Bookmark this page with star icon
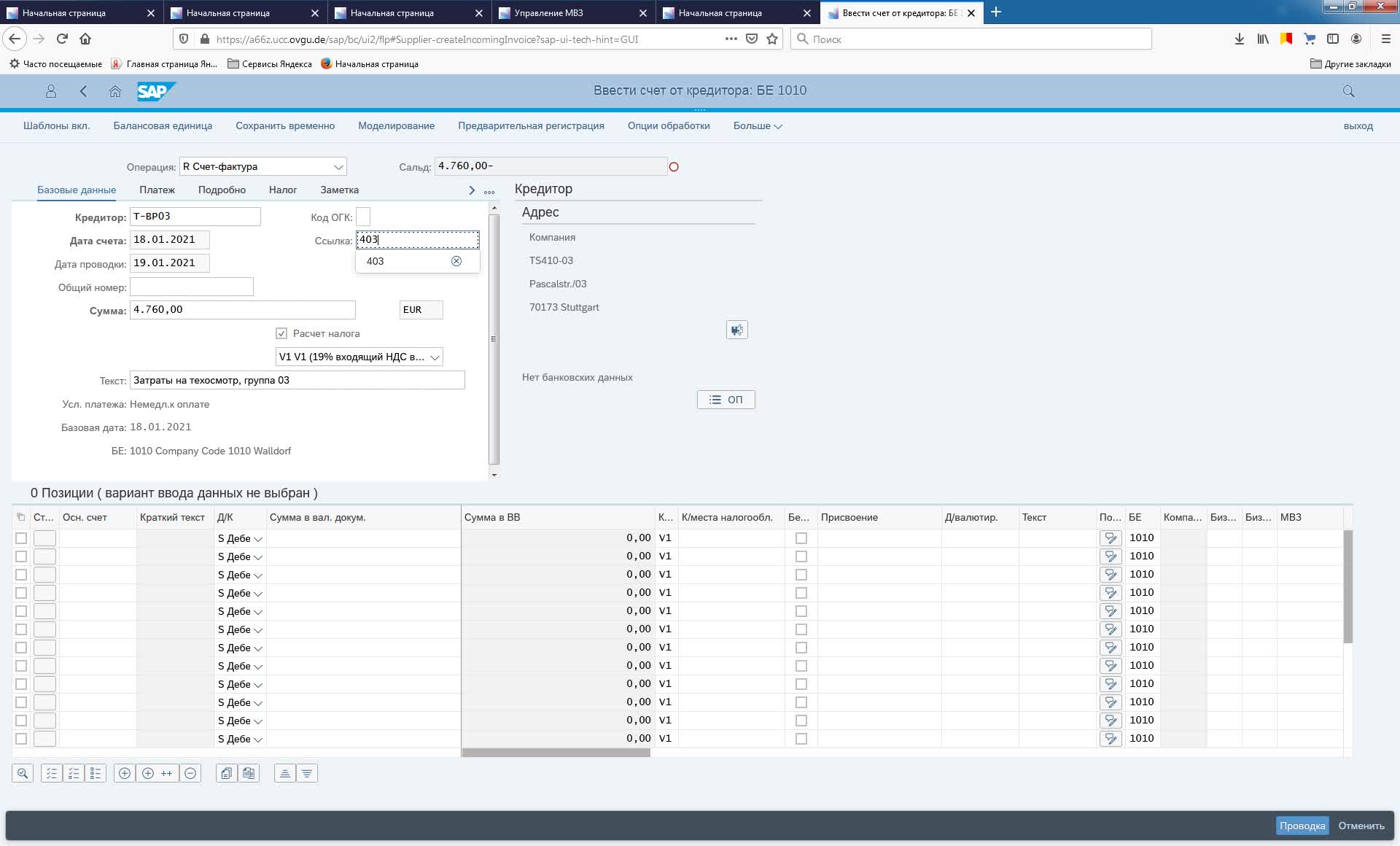The width and height of the screenshot is (1400, 846). pyautogui.click(x=772, y=39)
